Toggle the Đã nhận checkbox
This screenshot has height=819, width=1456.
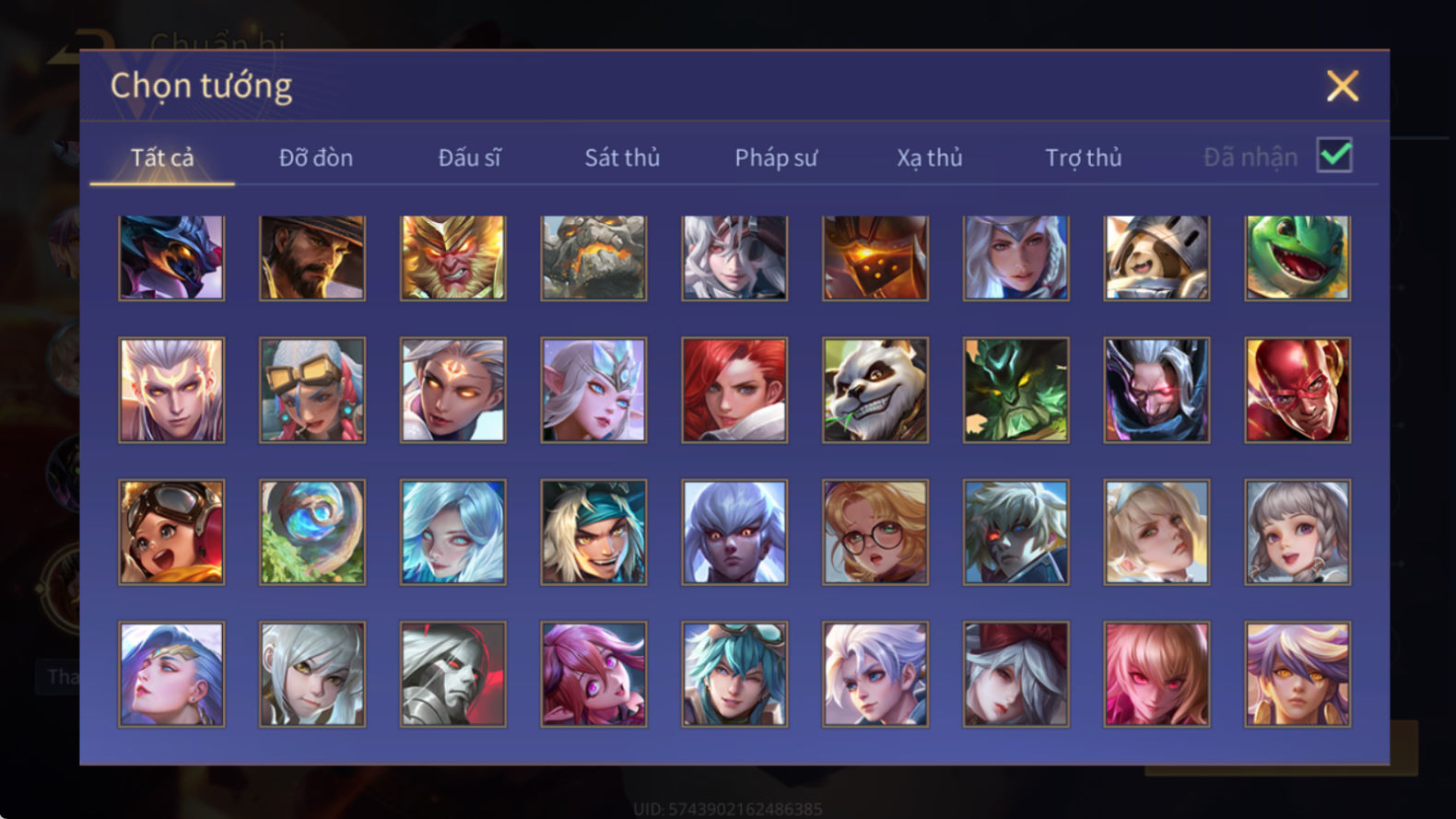point(1334,156)
